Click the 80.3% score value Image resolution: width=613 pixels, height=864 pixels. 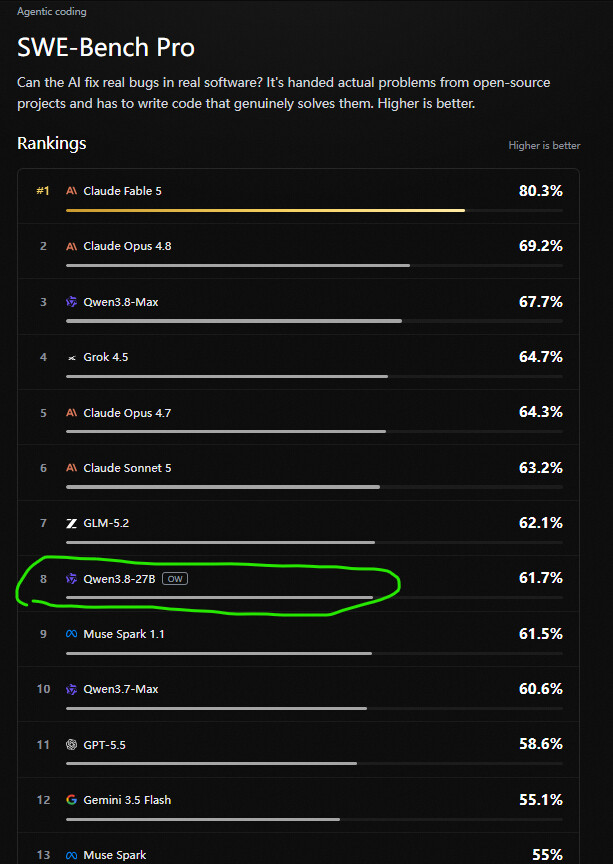[x=540, y=191]
